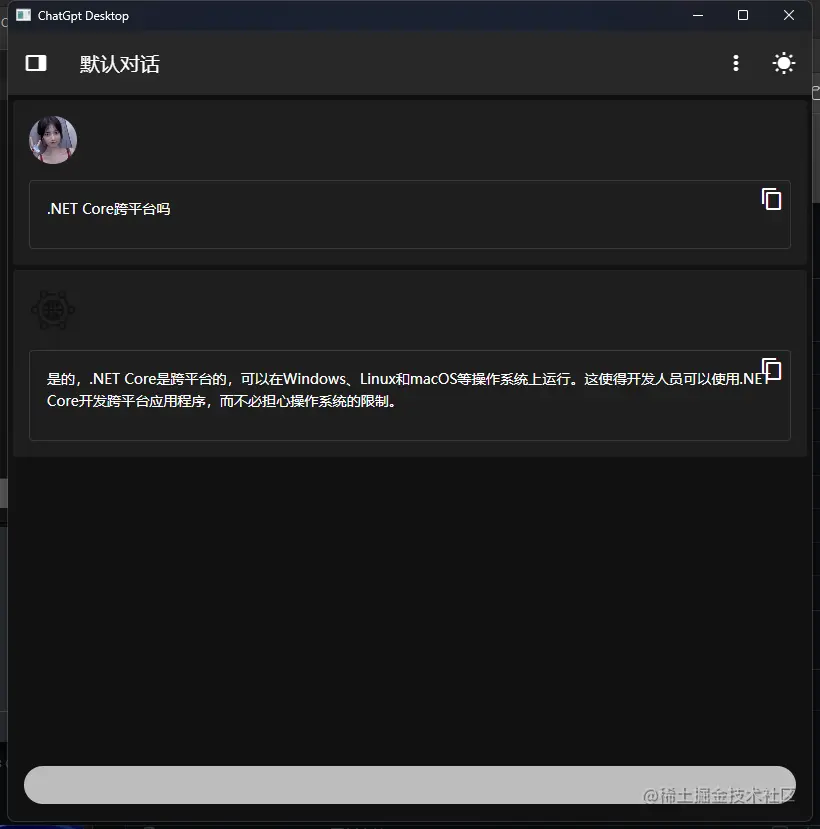Close the ChatGpt Desktop window

[x=789, y=15]
